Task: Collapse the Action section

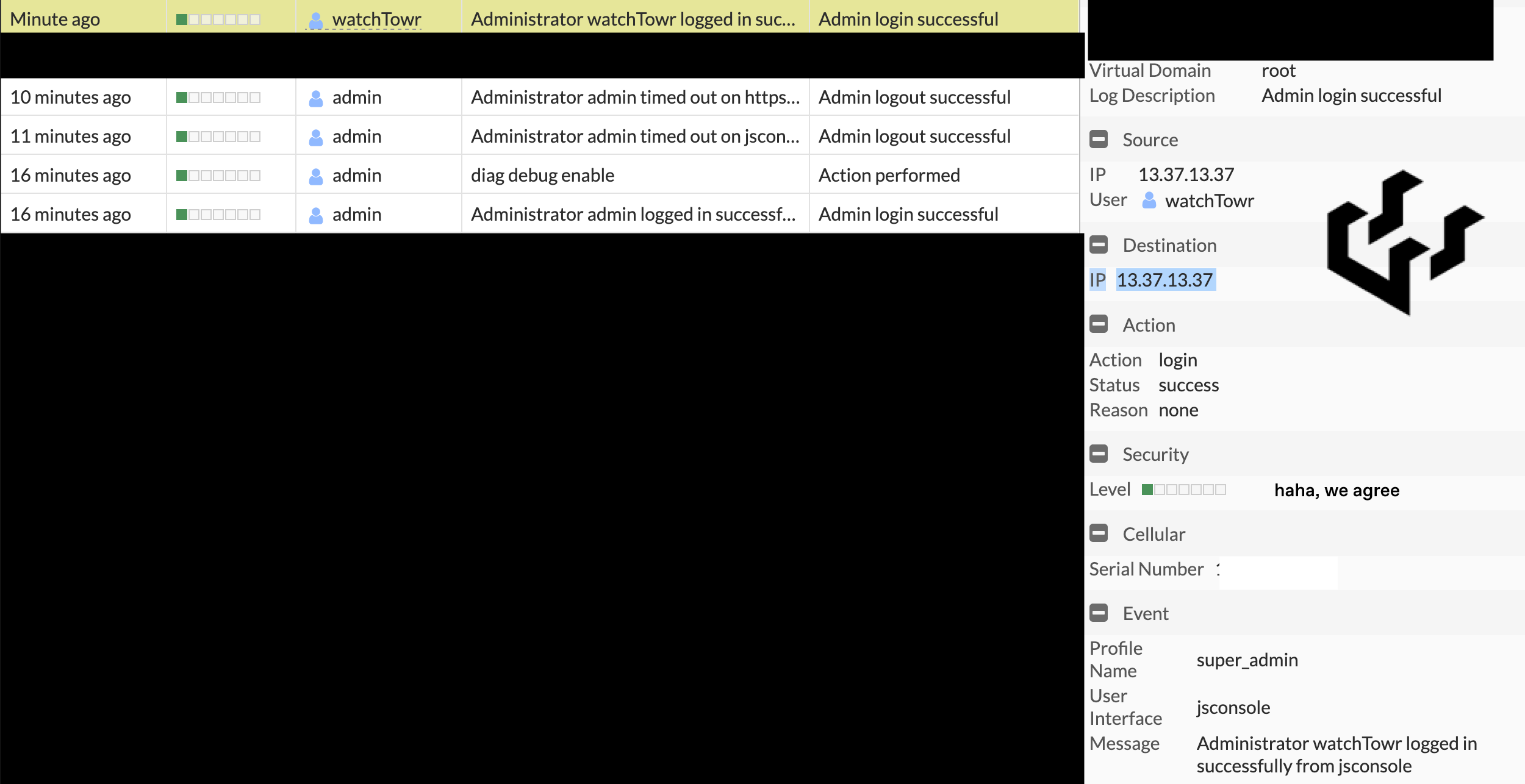Action: coord(1099,324)
